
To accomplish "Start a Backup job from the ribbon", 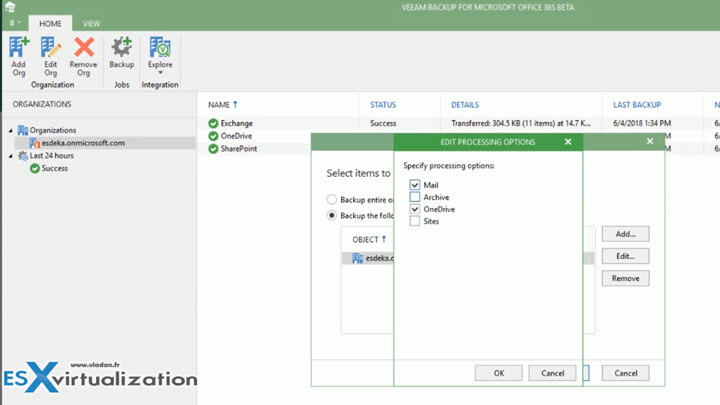I will [122, 53].
